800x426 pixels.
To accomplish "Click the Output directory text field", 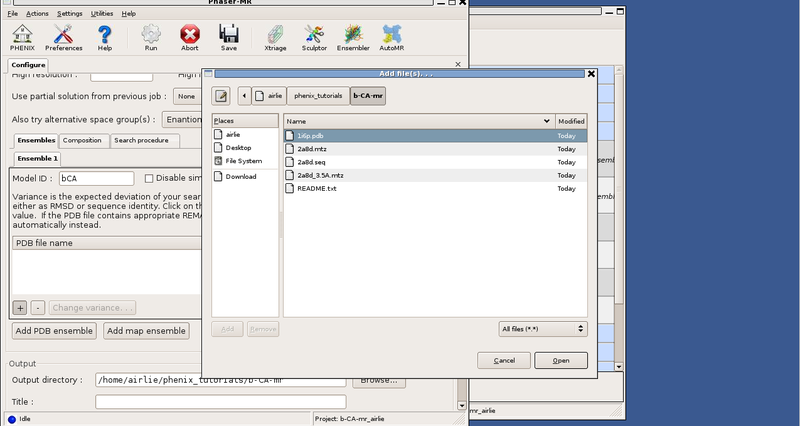I will 220,380.
